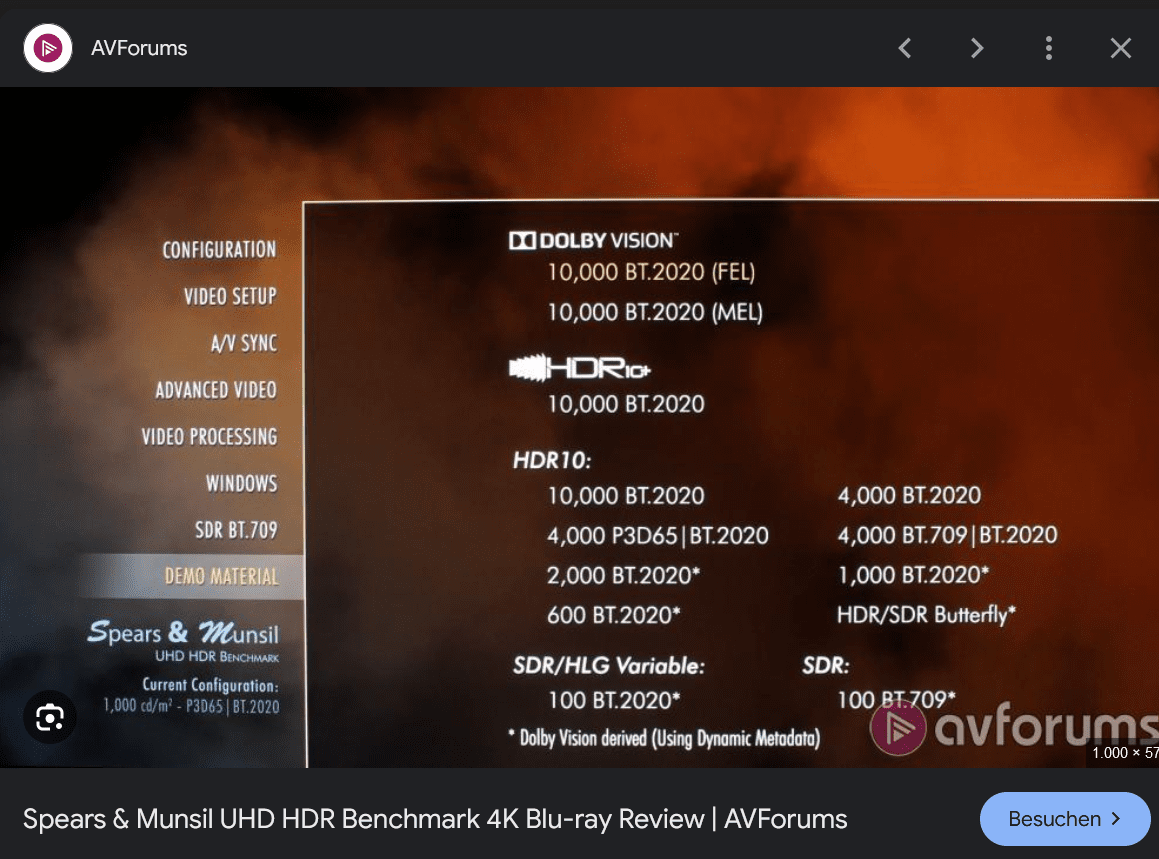Click the Spears & Munsil logo

point(183,633)
